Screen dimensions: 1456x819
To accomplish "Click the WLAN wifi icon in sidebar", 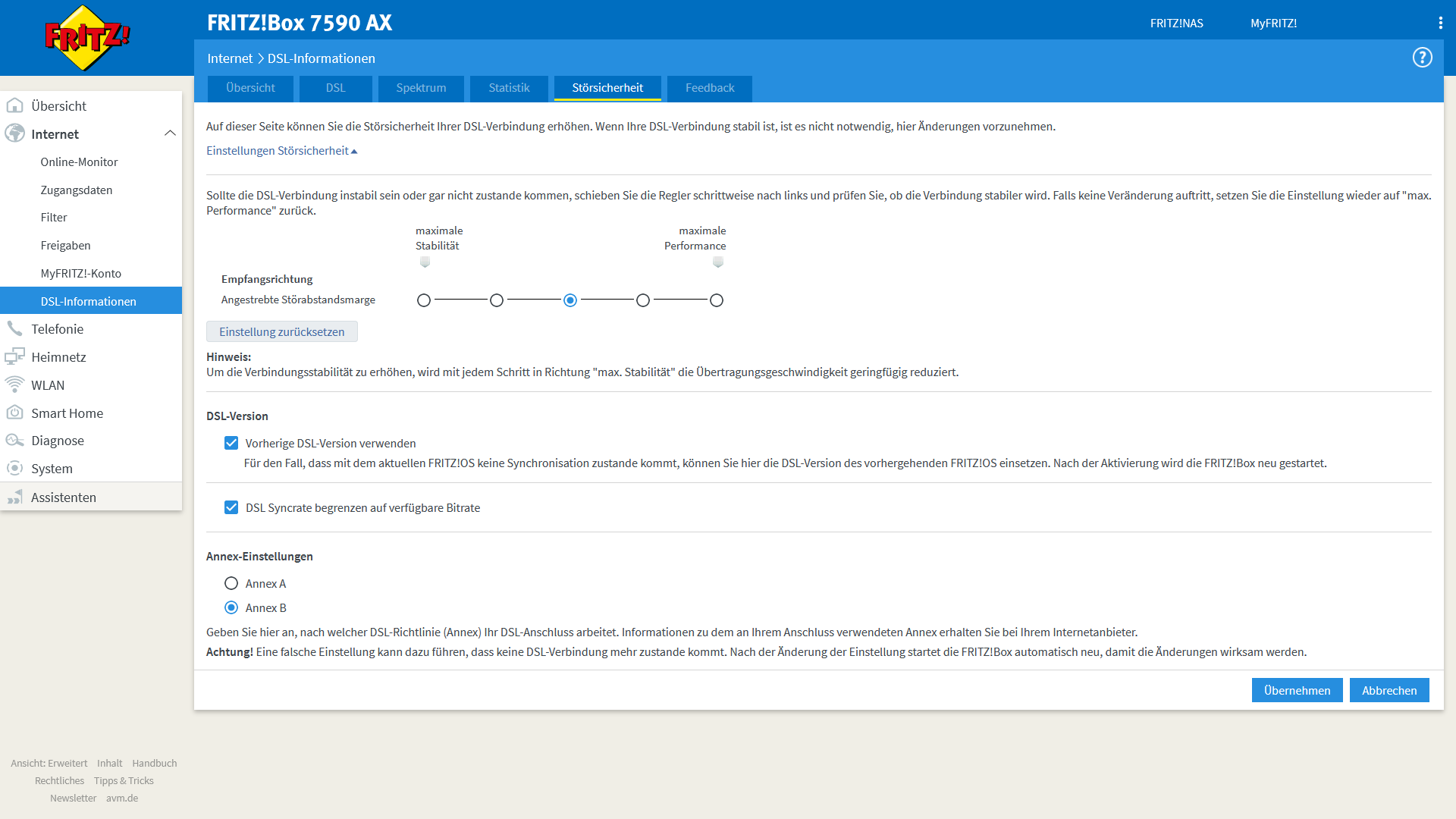I will 14,384.
